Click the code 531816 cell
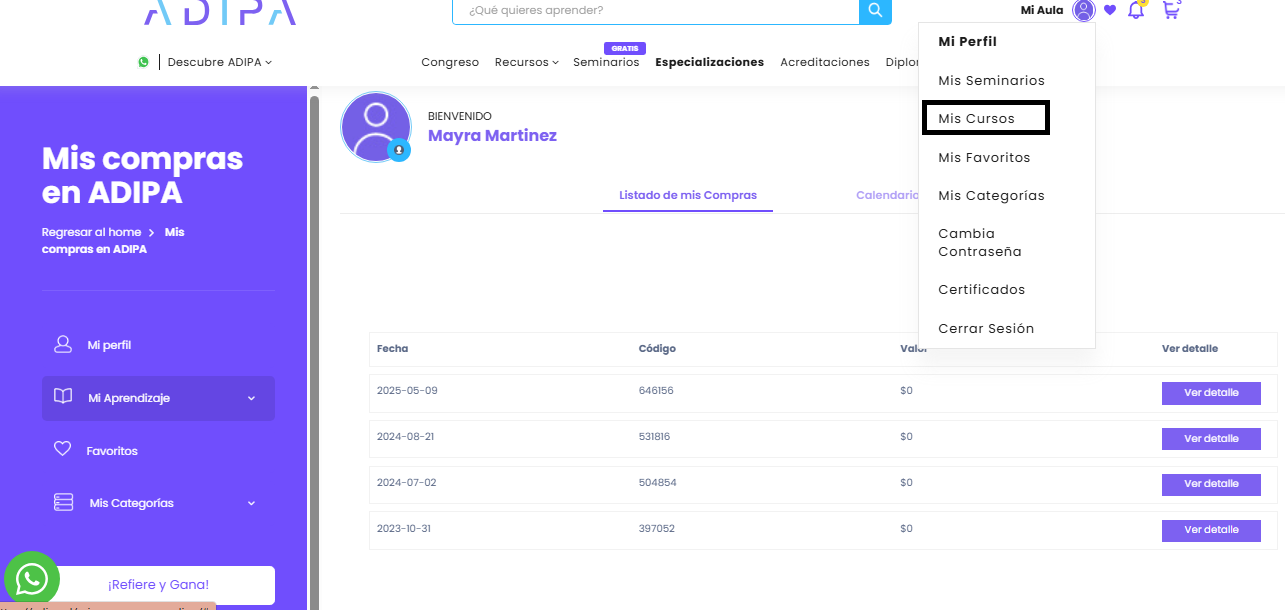 (x=654, y=436)
